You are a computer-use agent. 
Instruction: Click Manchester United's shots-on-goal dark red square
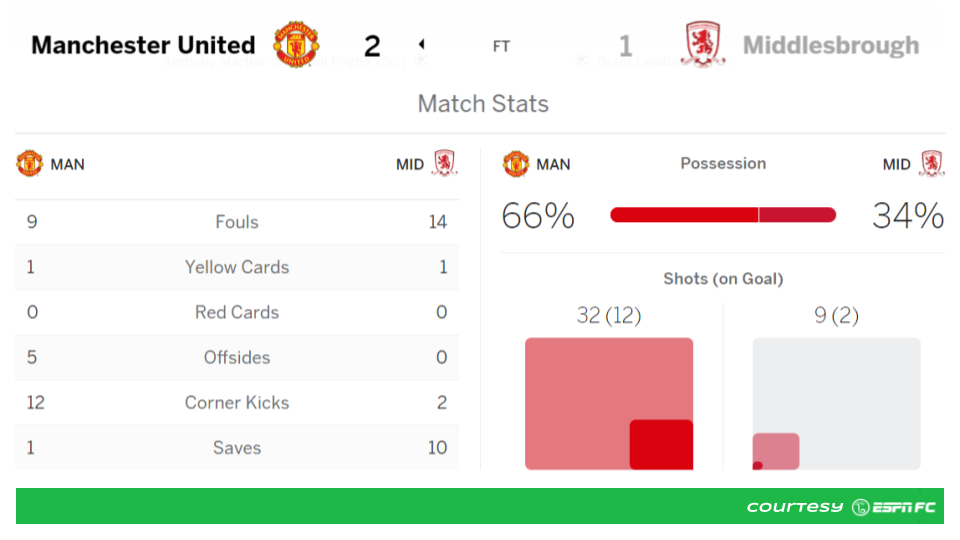tap(661, 444)
